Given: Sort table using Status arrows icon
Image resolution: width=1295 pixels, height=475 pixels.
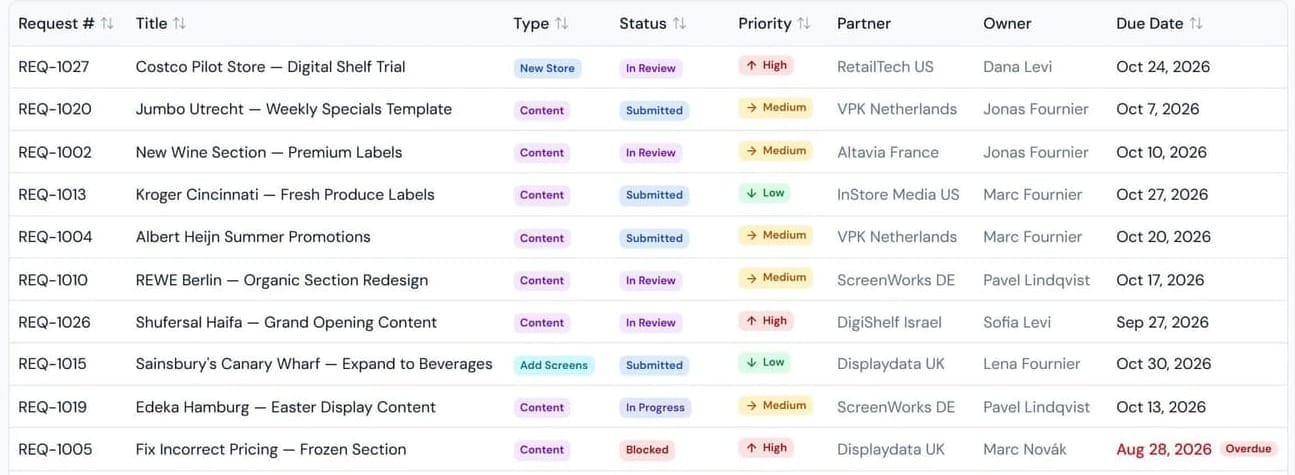Looking at the screenshot, I should [679, 23].
